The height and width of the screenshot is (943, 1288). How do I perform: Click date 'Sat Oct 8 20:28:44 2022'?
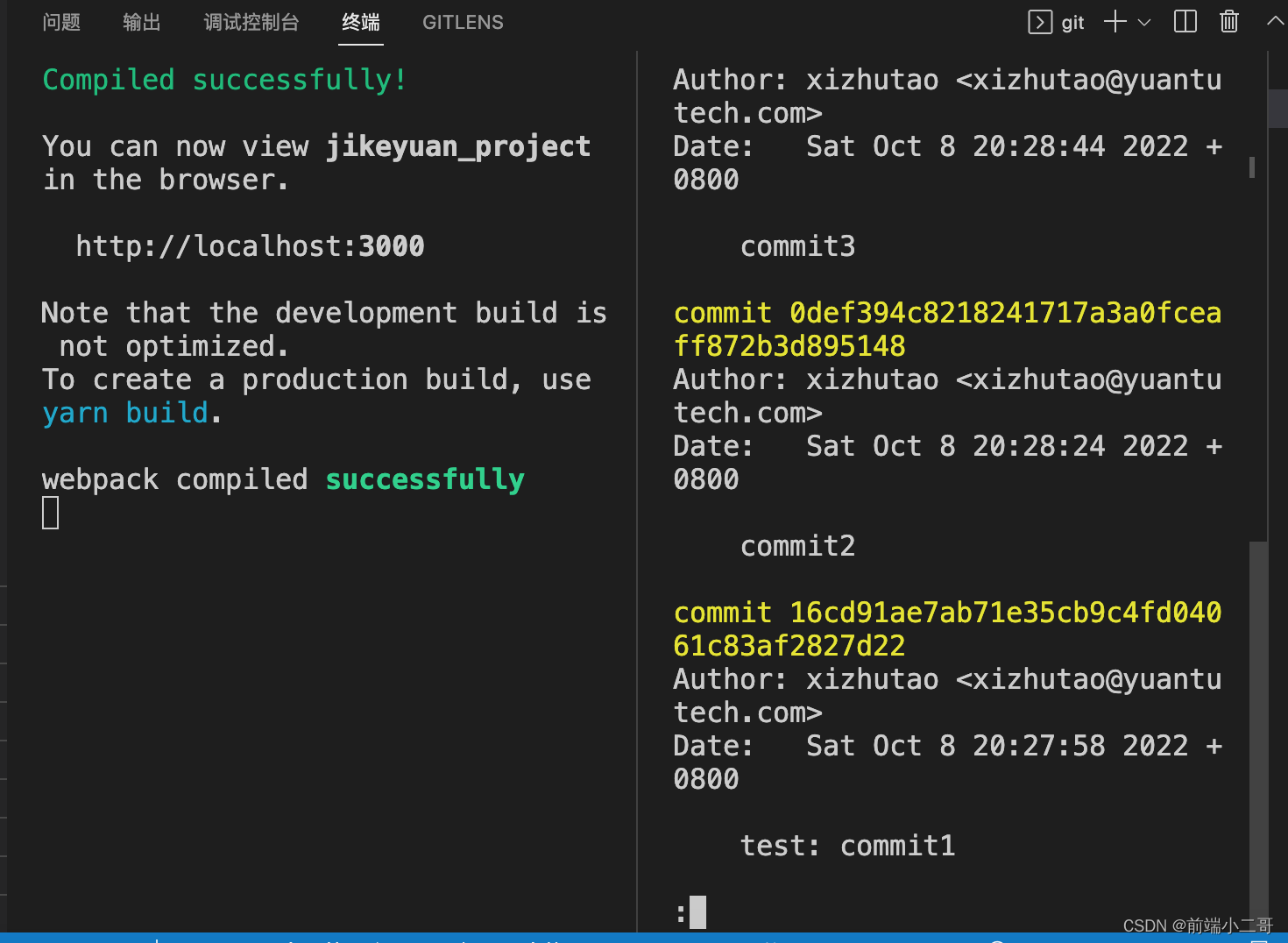coord(997,146)
